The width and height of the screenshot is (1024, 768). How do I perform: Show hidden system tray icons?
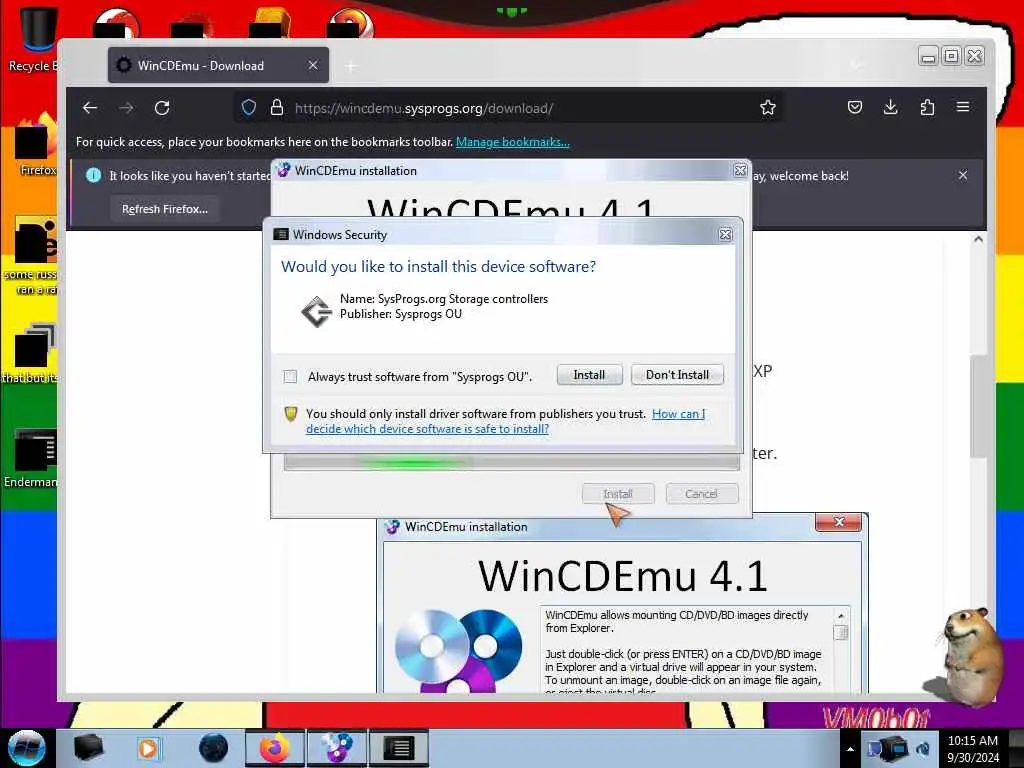850,749
